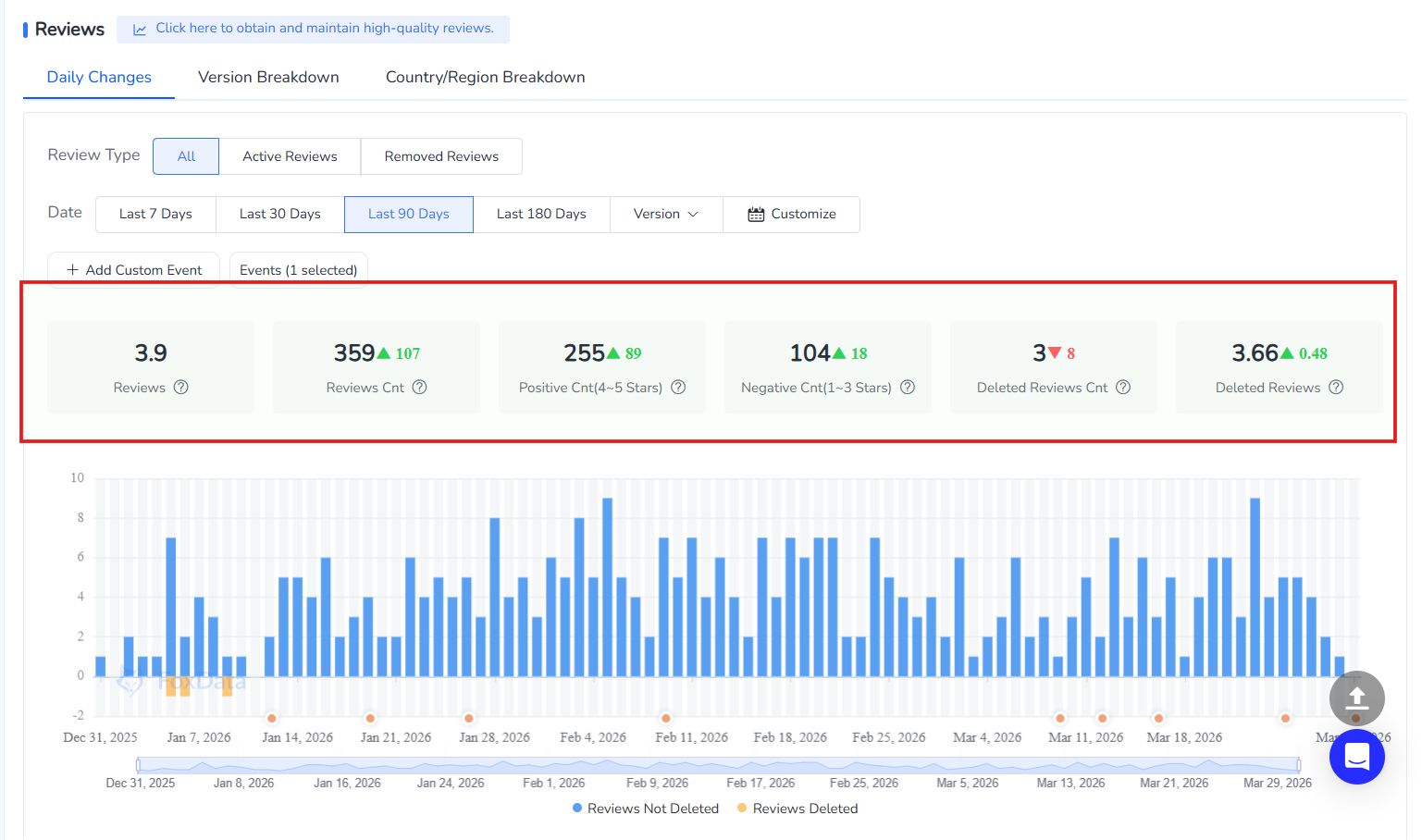Click help icon beside Positive Cnt(4~5 Stars)
This screenshot has height=840, width=1422.
(x=678, y=388)
